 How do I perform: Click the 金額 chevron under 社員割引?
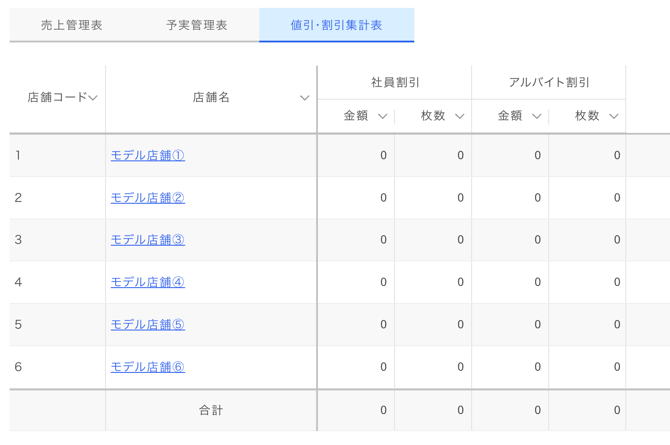tap(382, 116)
